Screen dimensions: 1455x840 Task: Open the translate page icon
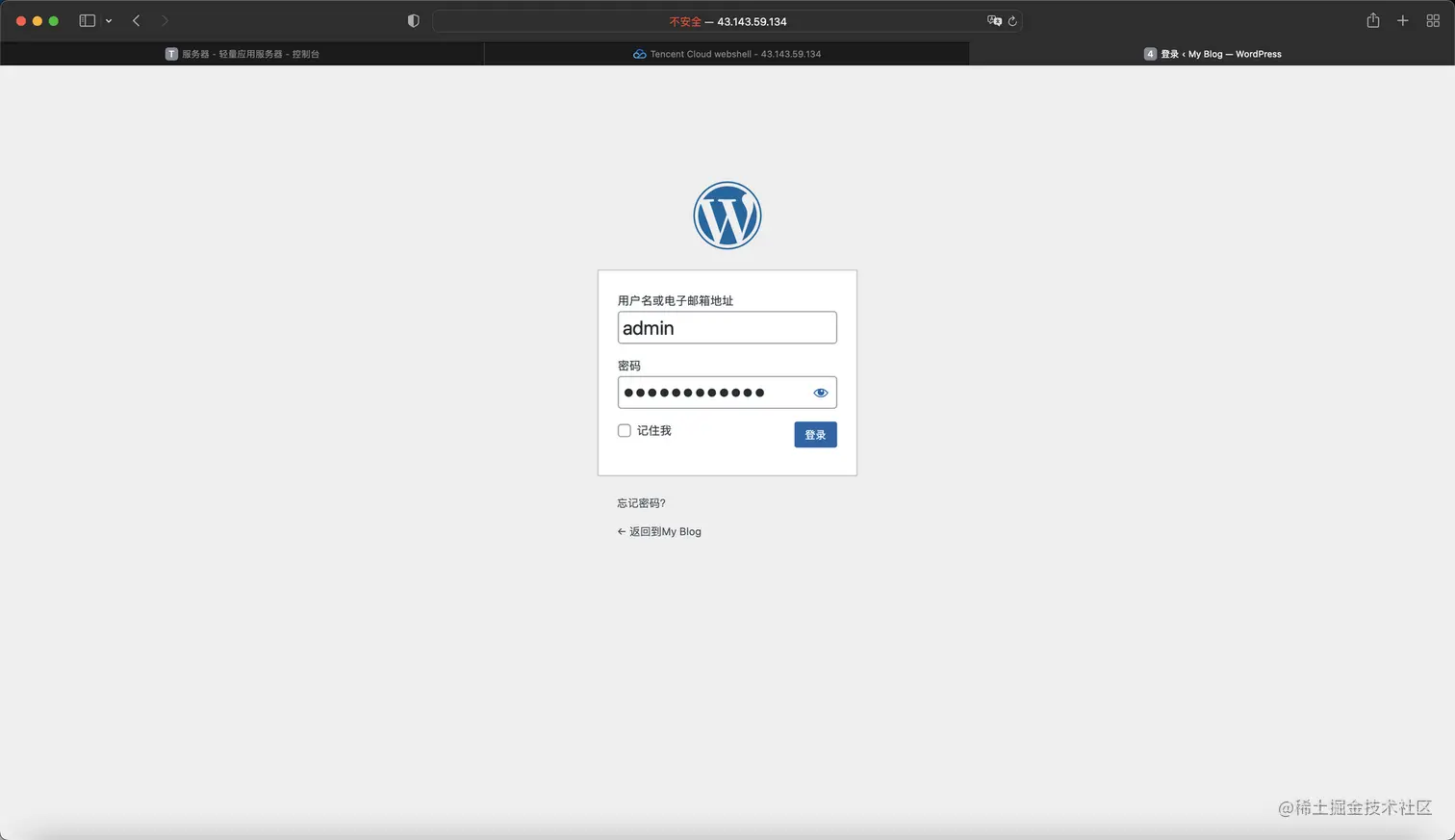pyautogui.click(x=994, y=21)
